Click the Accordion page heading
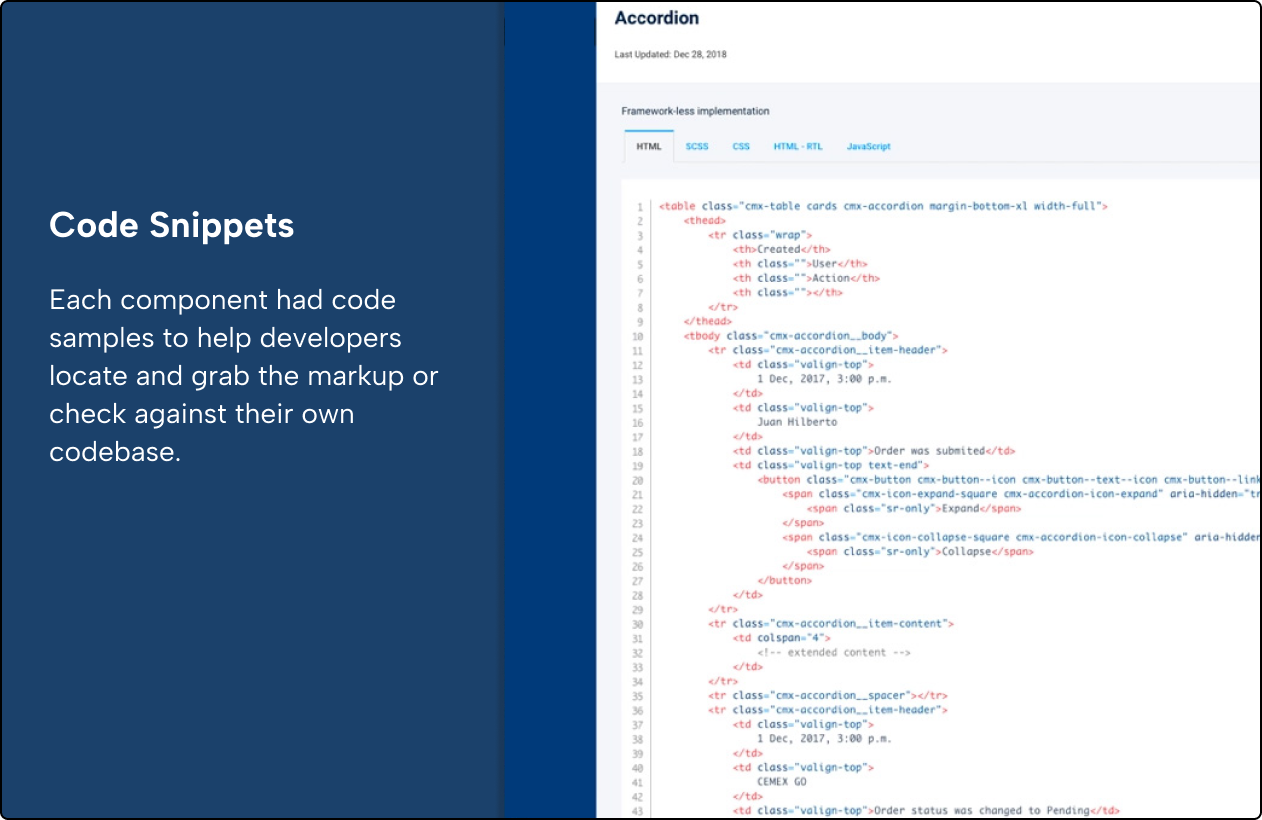 click(x=655, y=17)
